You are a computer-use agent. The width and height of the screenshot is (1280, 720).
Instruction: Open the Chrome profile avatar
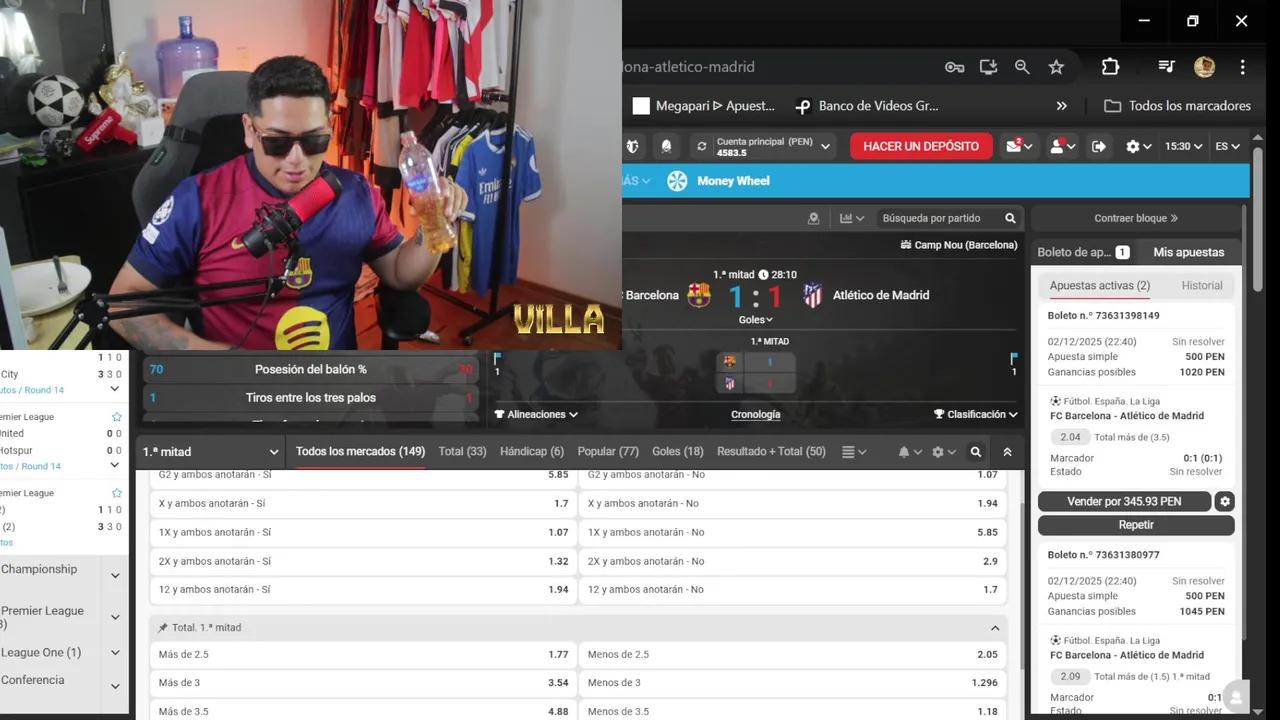(1204, 67)
